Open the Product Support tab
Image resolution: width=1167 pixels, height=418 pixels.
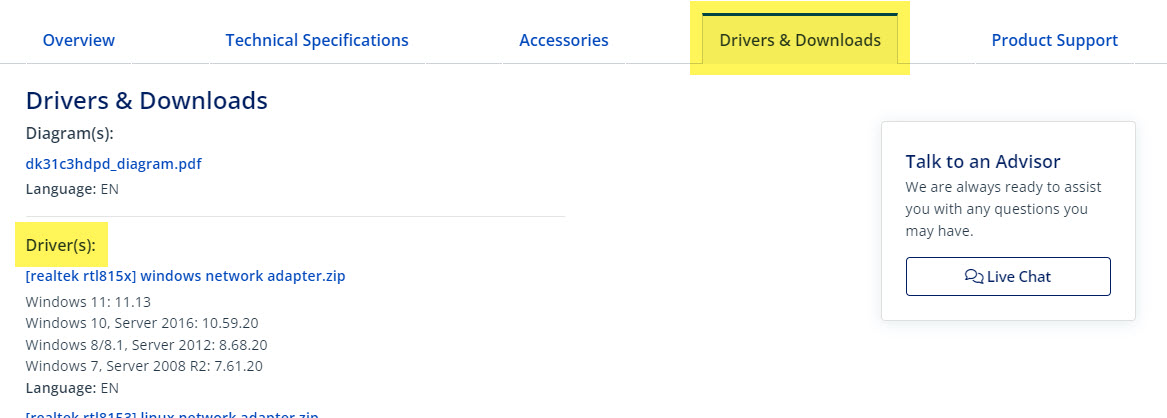[x=1054, y=41]
